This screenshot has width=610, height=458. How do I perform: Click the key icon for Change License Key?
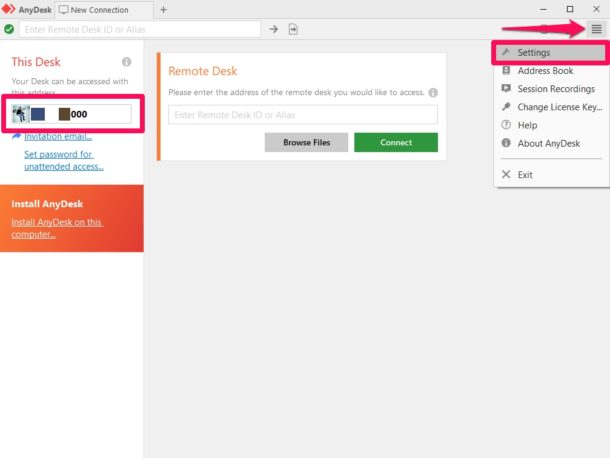point(506,107)
